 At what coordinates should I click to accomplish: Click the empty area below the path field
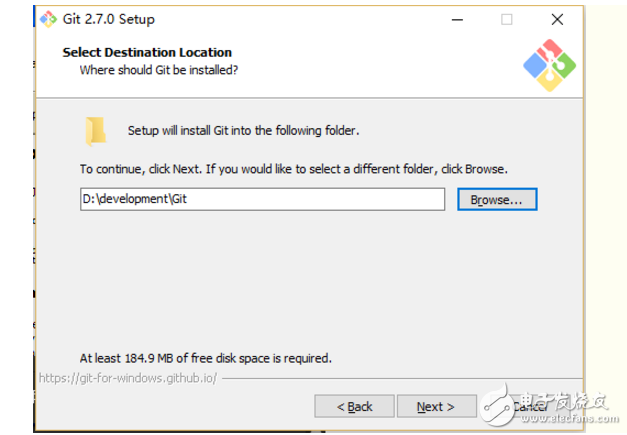[300, 280]
